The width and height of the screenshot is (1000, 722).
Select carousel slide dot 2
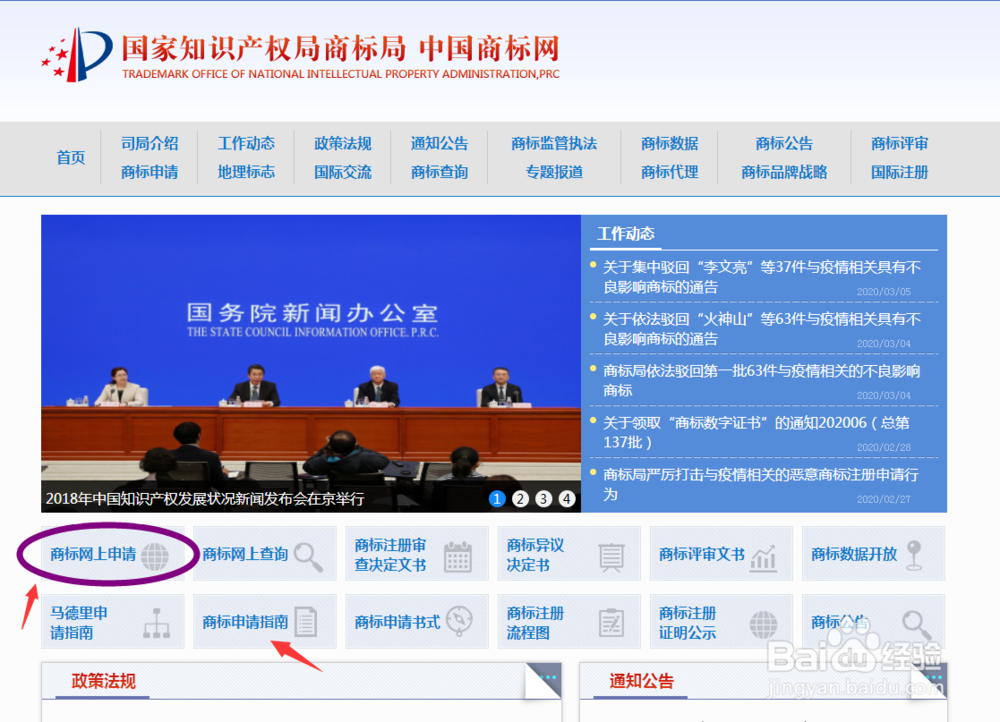[x=520, y=498]
